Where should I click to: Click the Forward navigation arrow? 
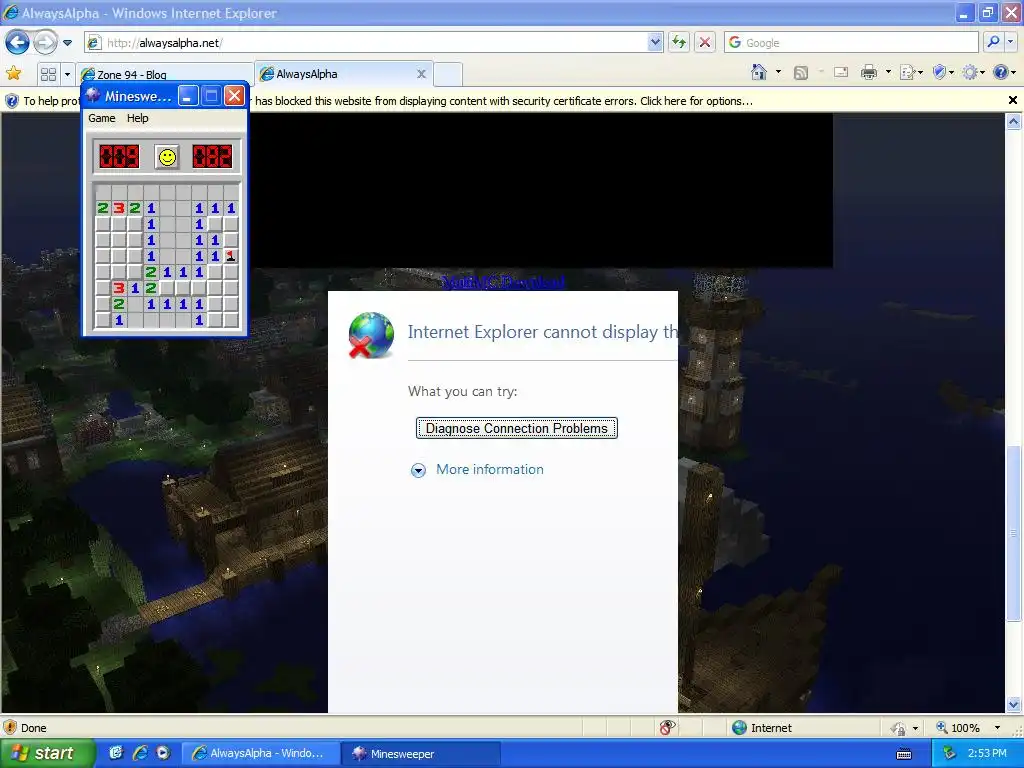click(45, 43)
